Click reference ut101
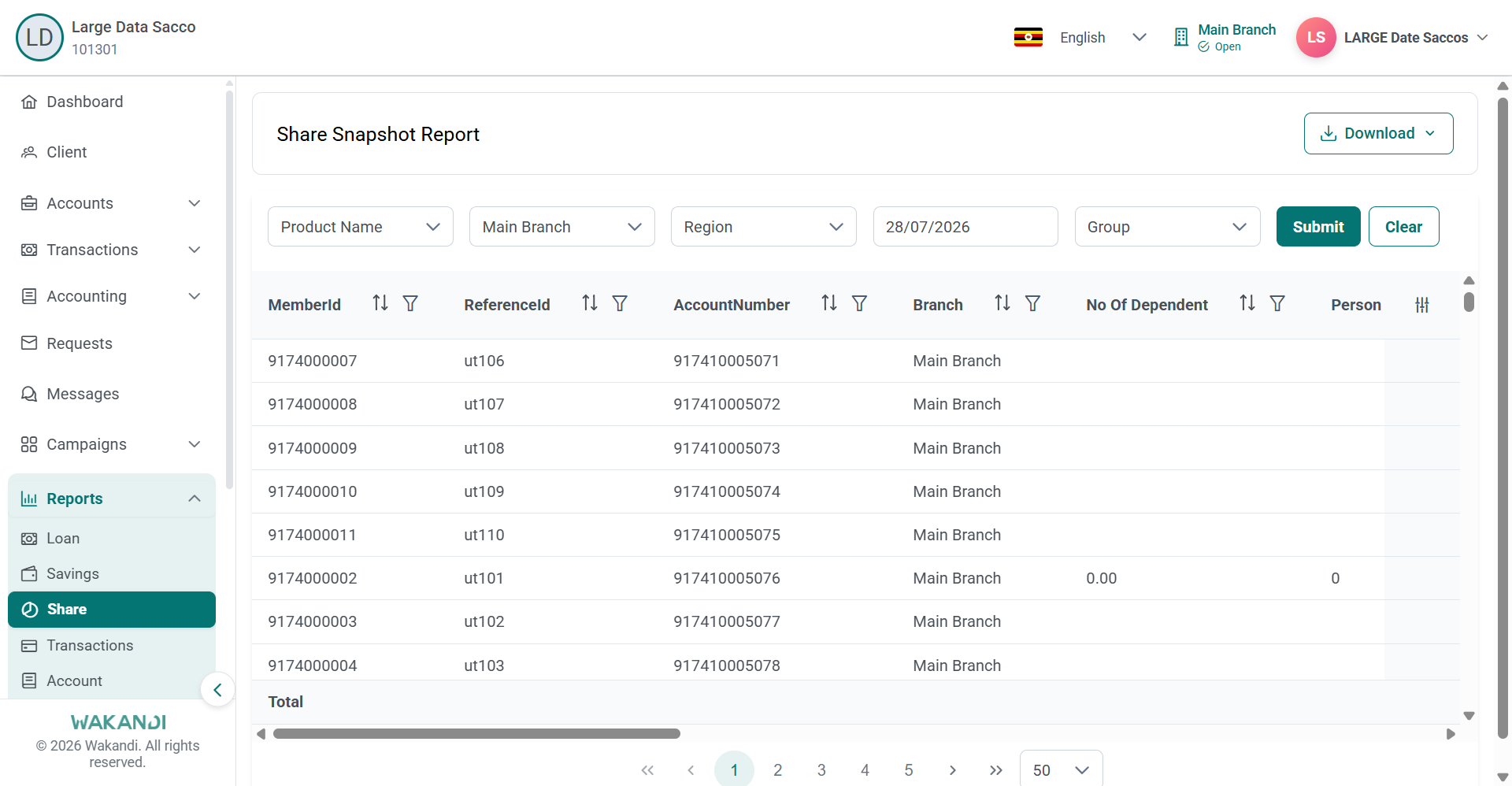Viewport: 1512px width, 786px height. 484,578
